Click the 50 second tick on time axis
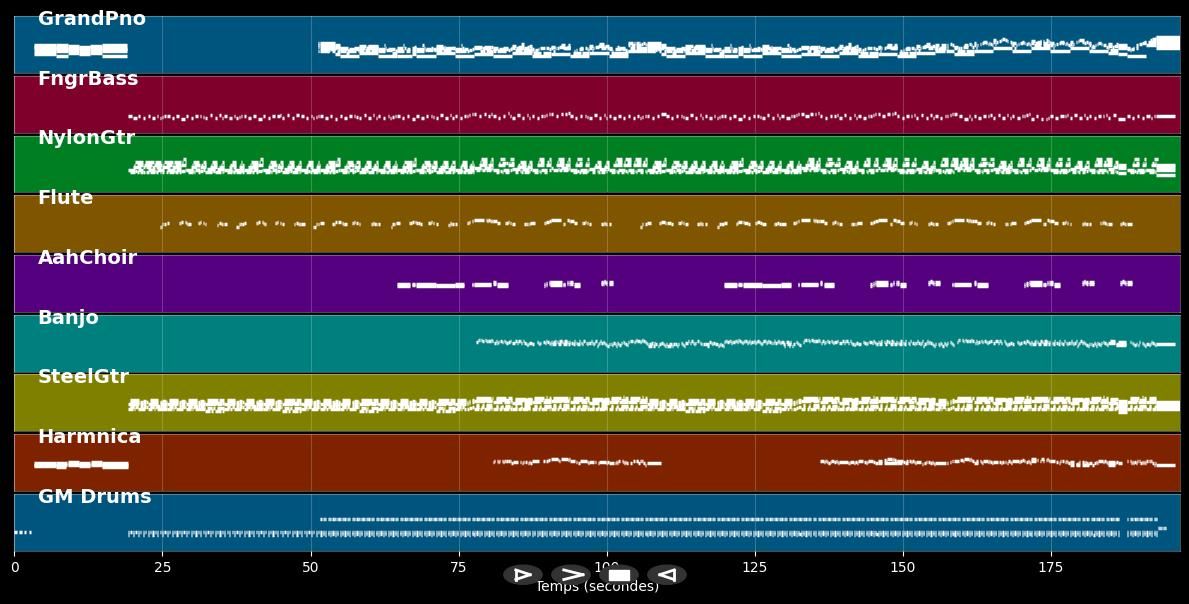1189x604 pixels. click(311, 567)
